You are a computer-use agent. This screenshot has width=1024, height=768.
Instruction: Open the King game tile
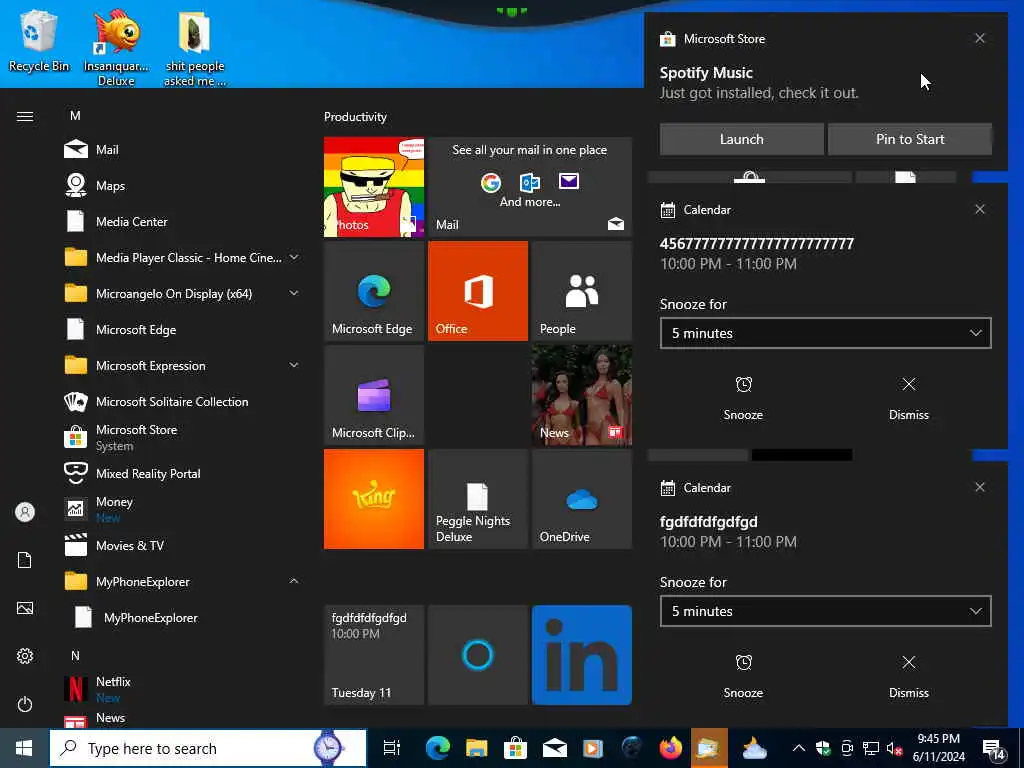(374, 499)
